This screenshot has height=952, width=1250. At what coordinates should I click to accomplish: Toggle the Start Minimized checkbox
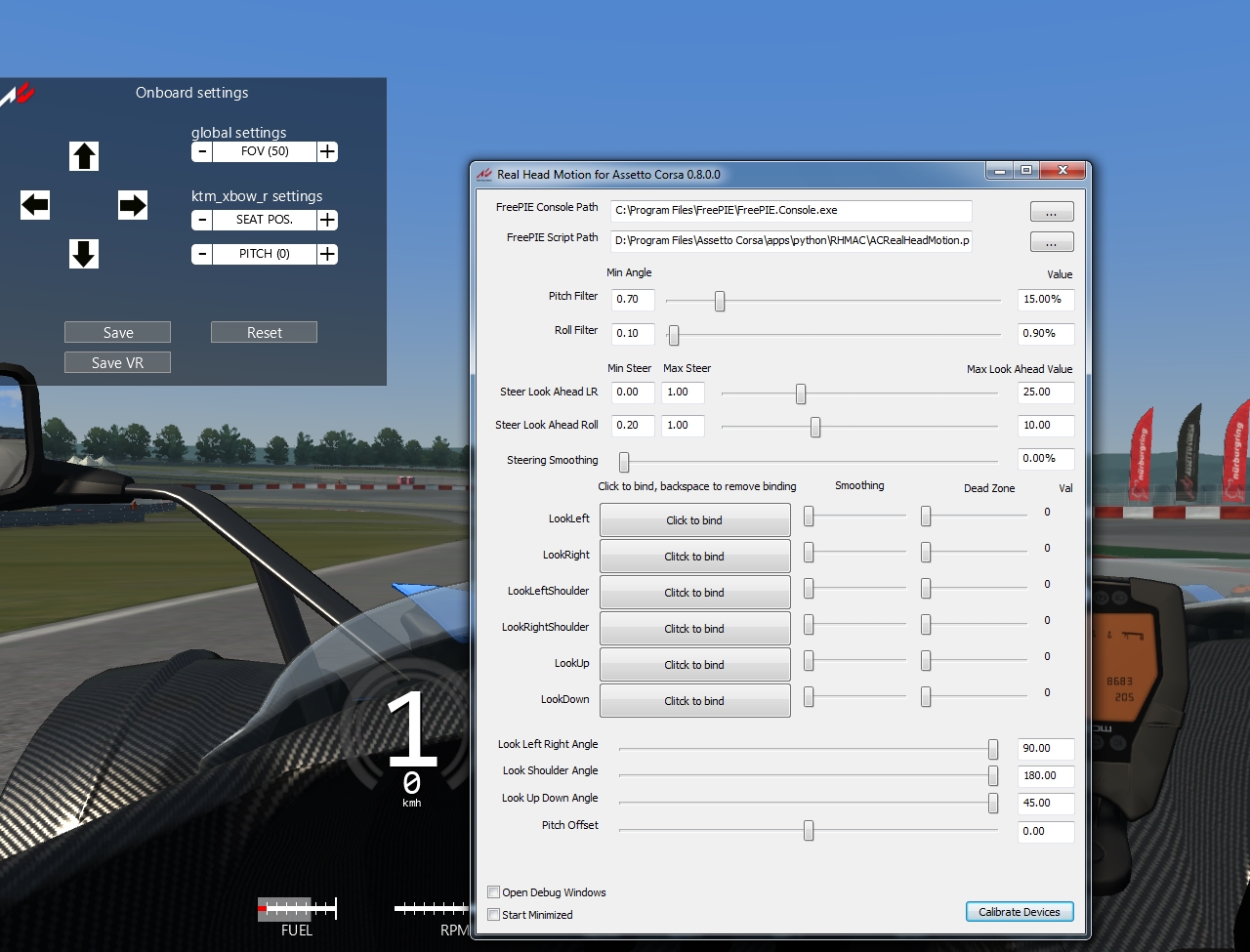click(x=494, y=915)
